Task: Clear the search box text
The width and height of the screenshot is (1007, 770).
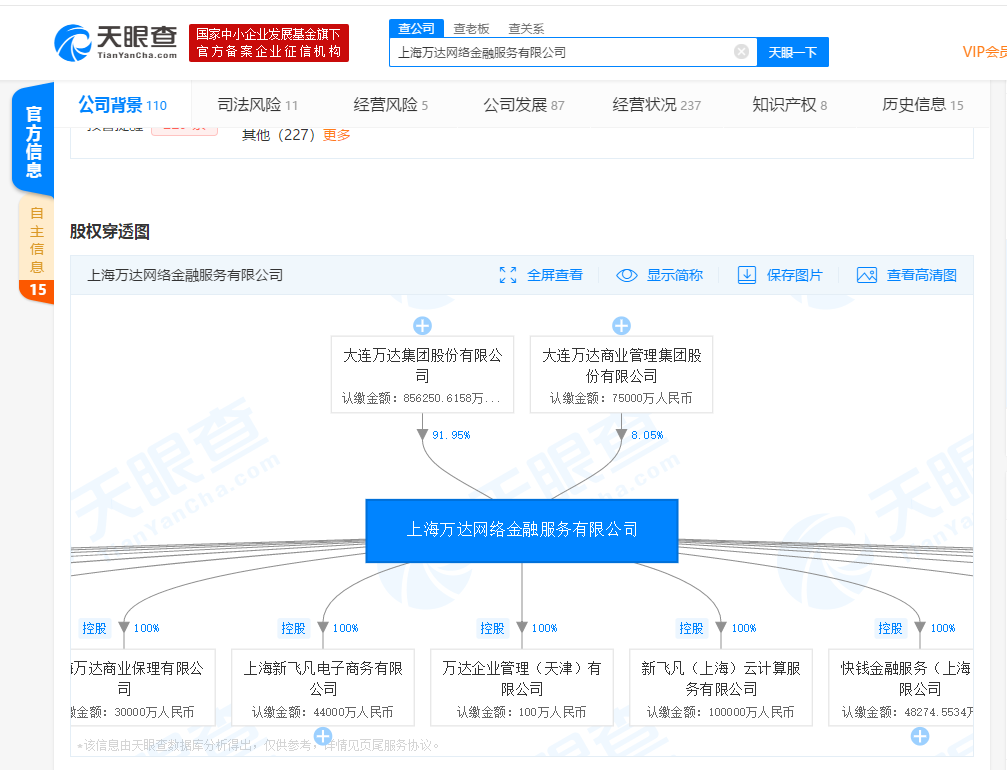Action: 741,52
